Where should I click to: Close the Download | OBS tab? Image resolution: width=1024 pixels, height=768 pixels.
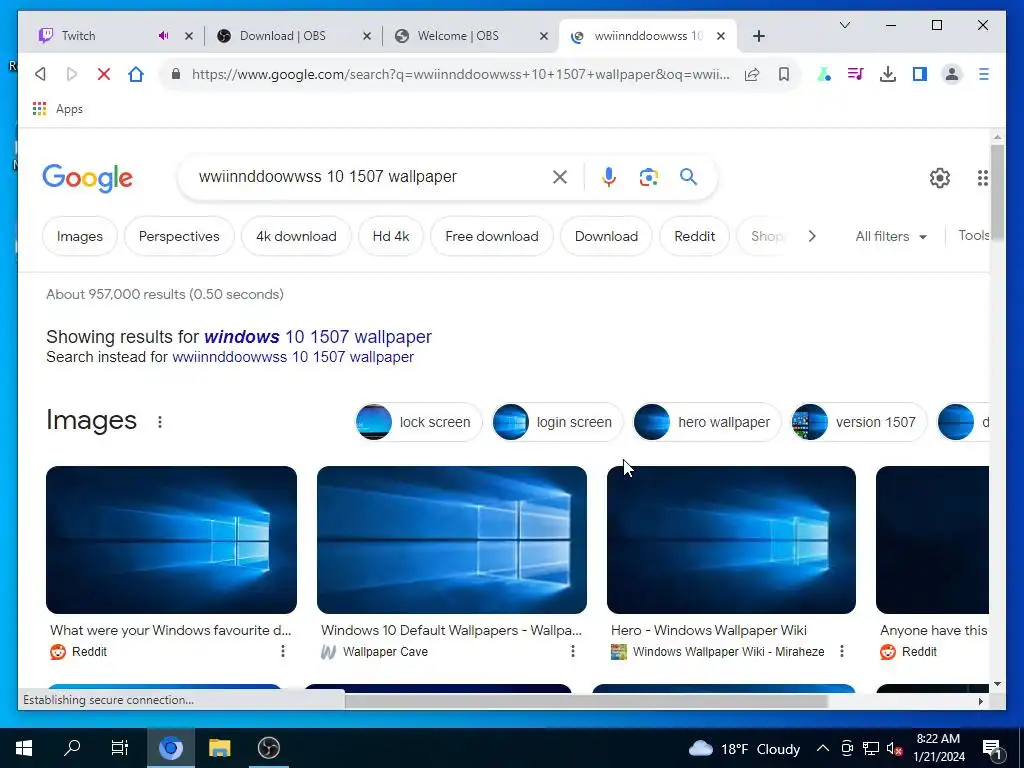click(x=367, y=37)
